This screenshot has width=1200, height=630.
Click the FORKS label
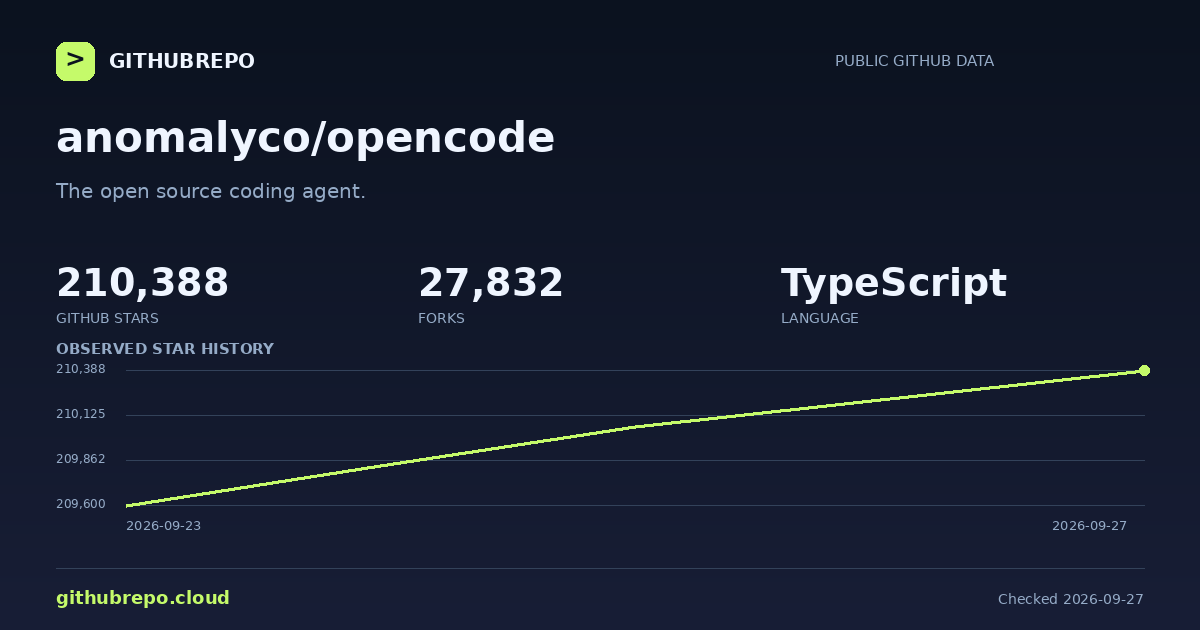(441, 319)
